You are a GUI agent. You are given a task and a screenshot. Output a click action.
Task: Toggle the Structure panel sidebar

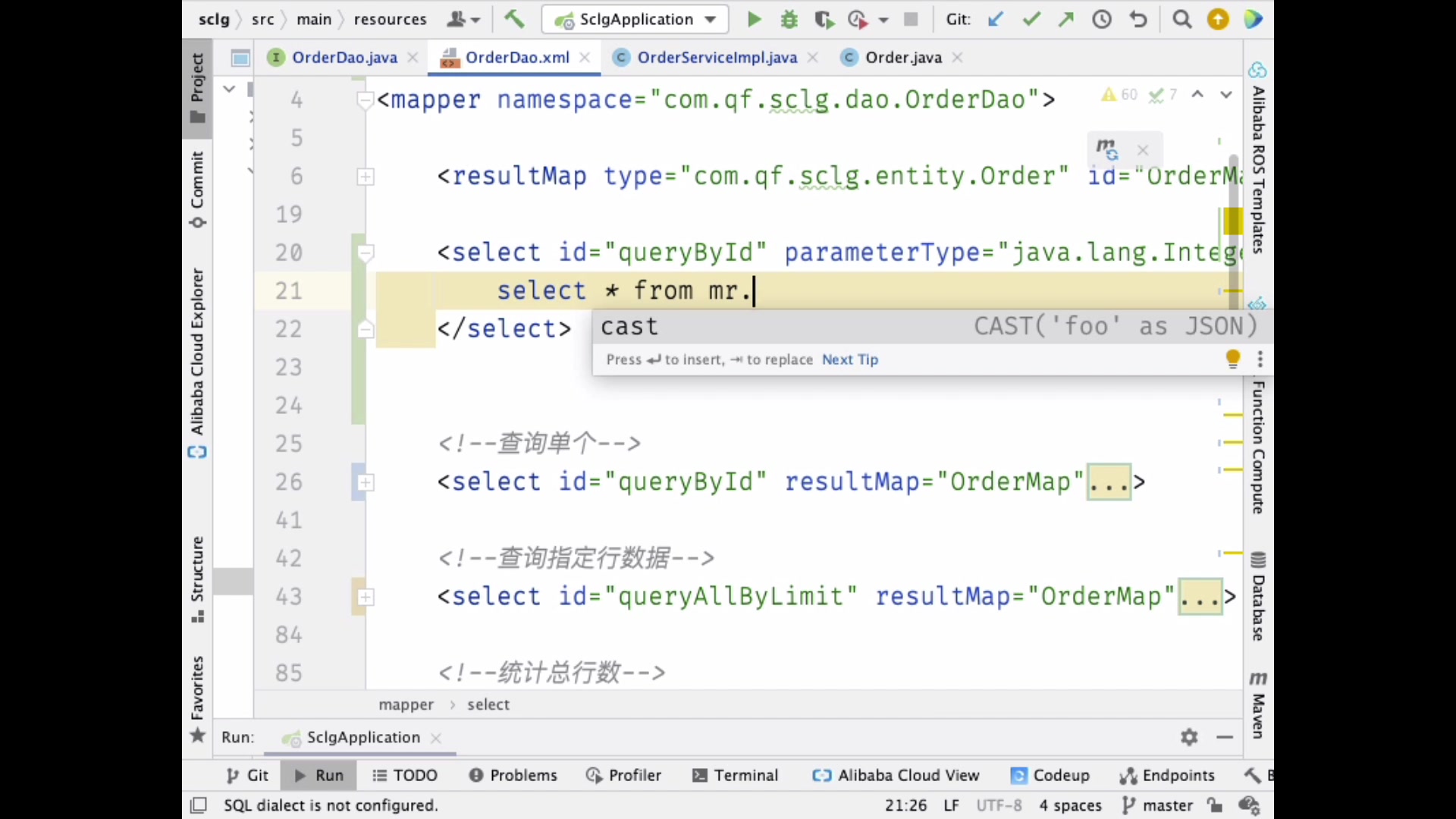197,575
